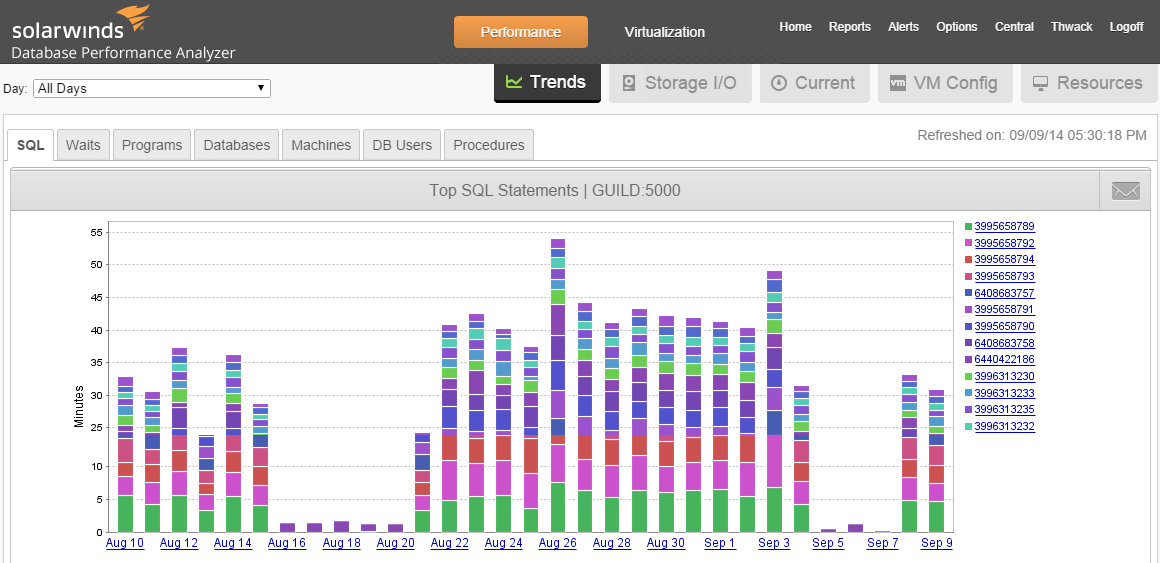Click the Aug 30 date link
1160x563 pixels.
point(666,544)
